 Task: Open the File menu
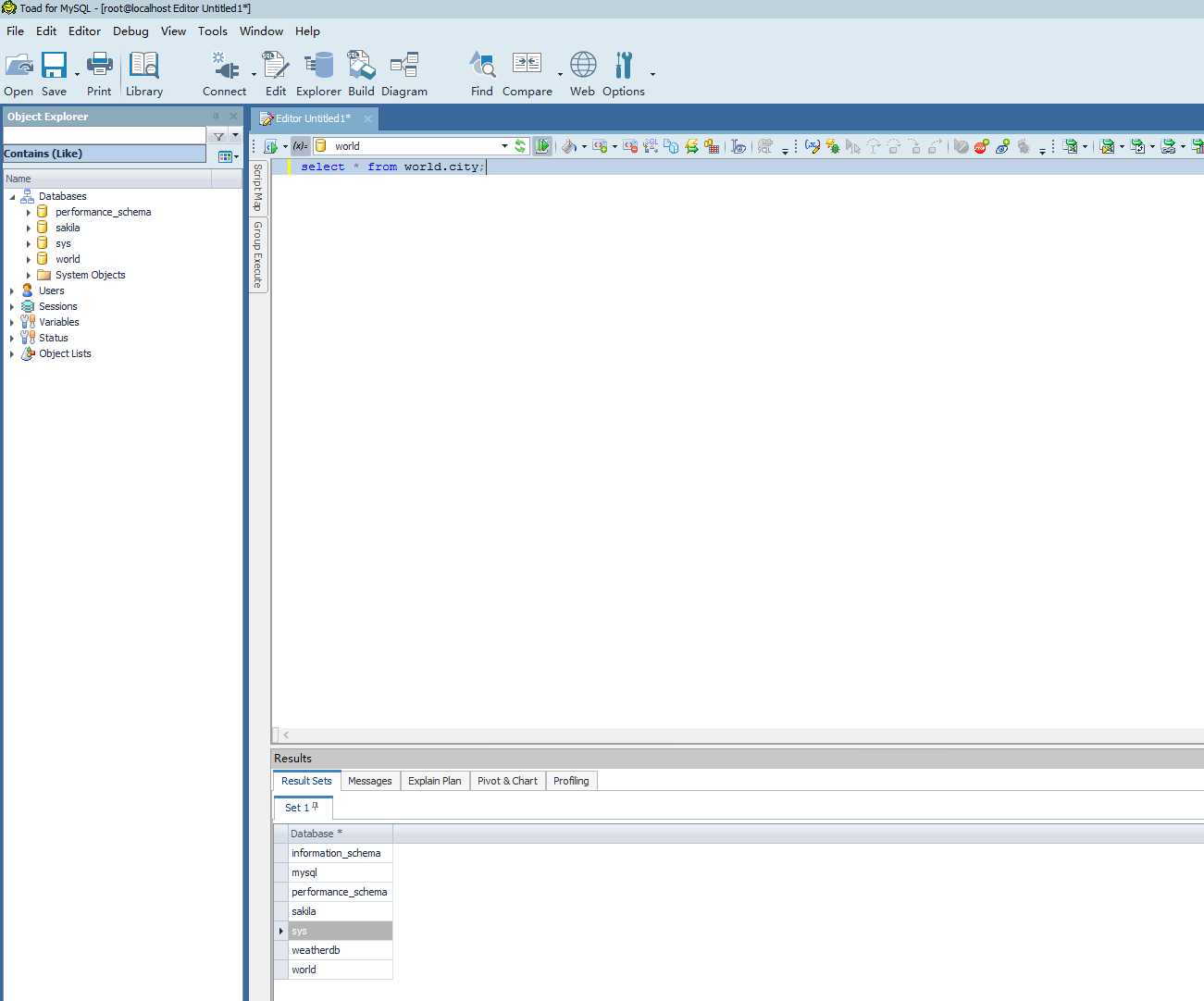click(15, 31)
